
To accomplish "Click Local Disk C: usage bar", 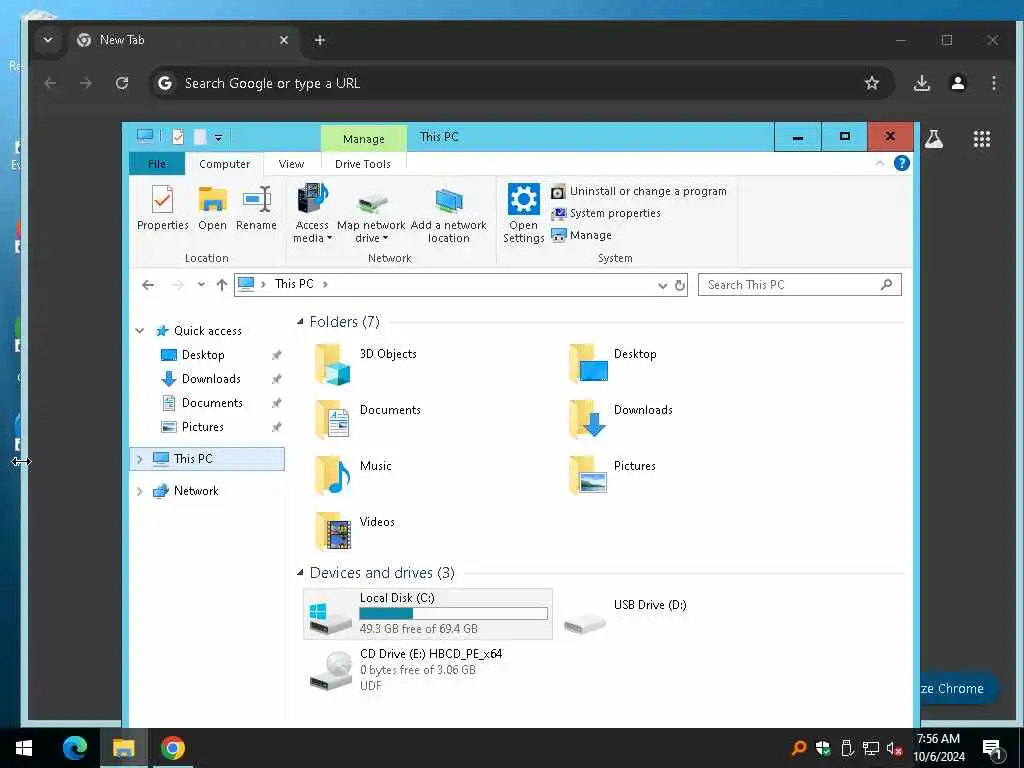I will [x=453, y=614].
